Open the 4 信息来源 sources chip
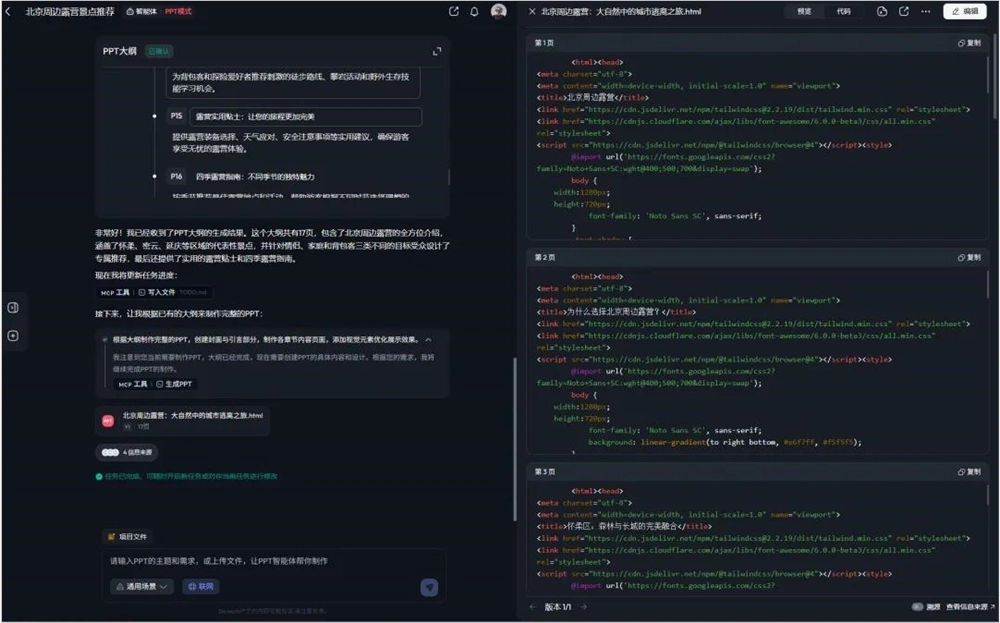The image size is (1000, 623). click(127, 452)
